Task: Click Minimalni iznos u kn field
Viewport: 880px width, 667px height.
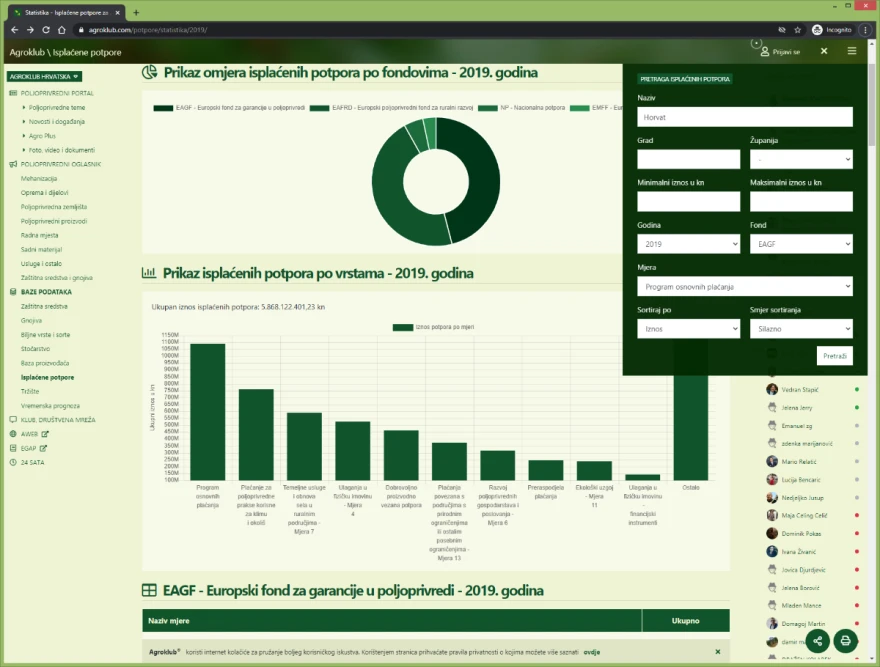Action: [688, 202]
